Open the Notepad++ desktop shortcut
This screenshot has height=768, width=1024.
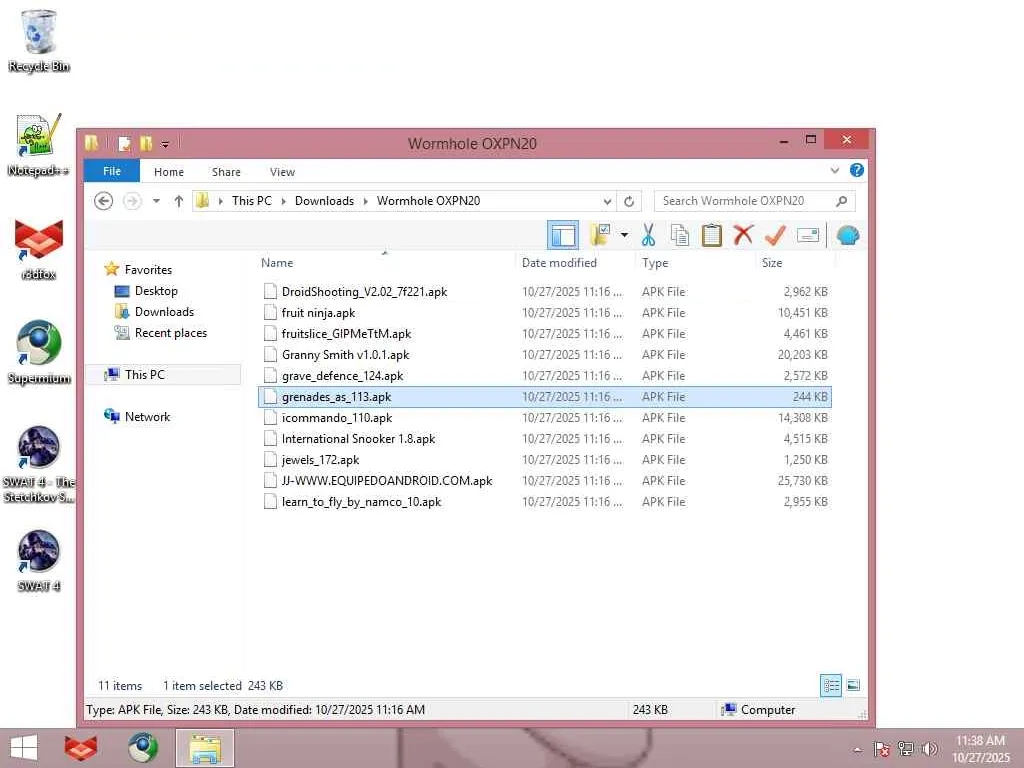(x=39, y=145)
